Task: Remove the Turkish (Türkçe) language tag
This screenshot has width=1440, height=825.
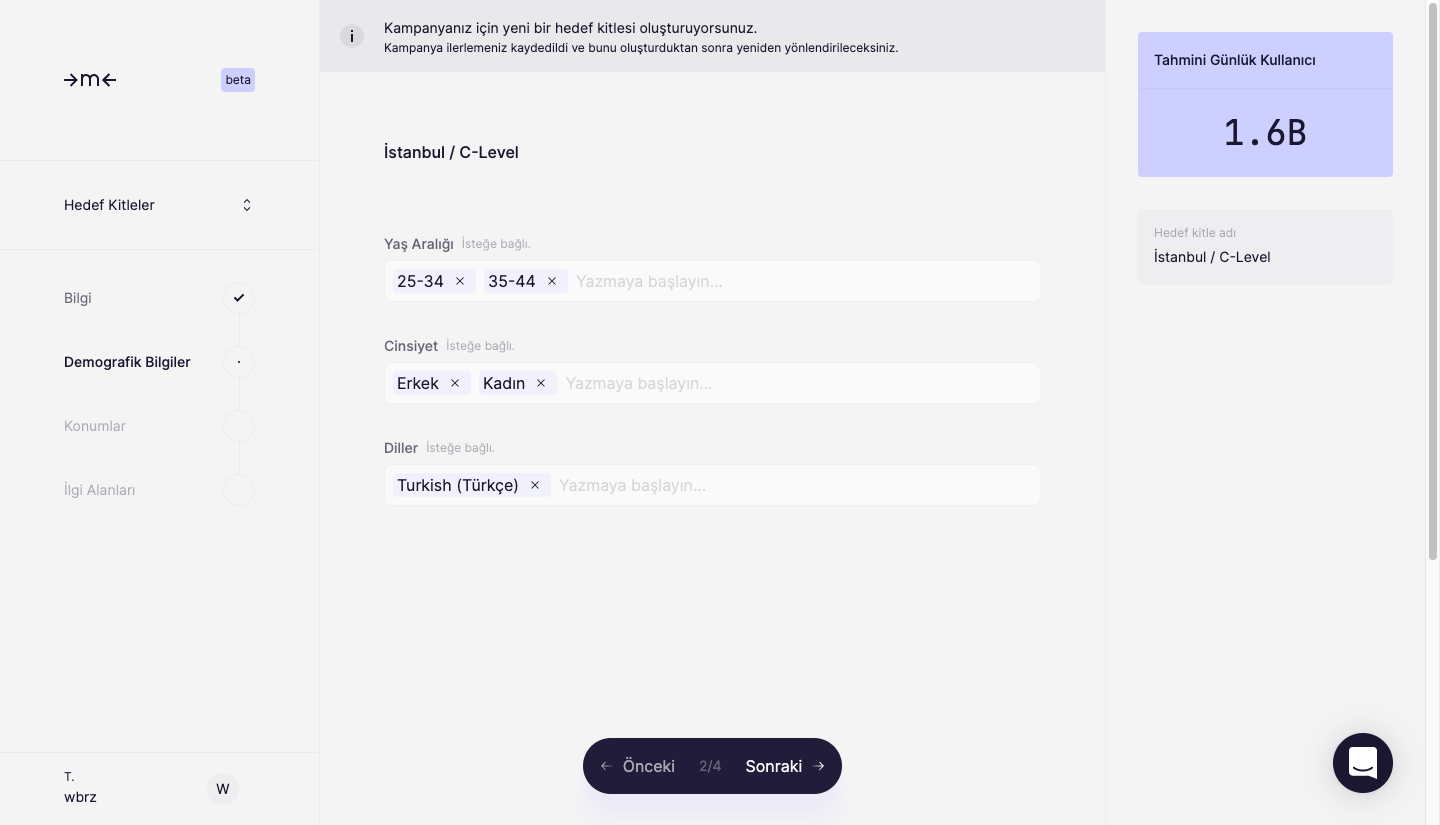Action: point(535,485)
